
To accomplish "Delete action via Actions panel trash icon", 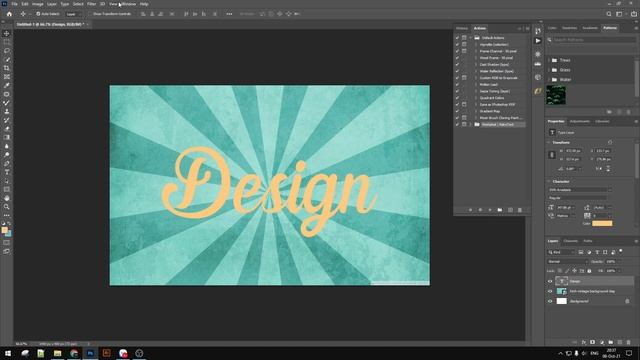I will click(520, 210).
